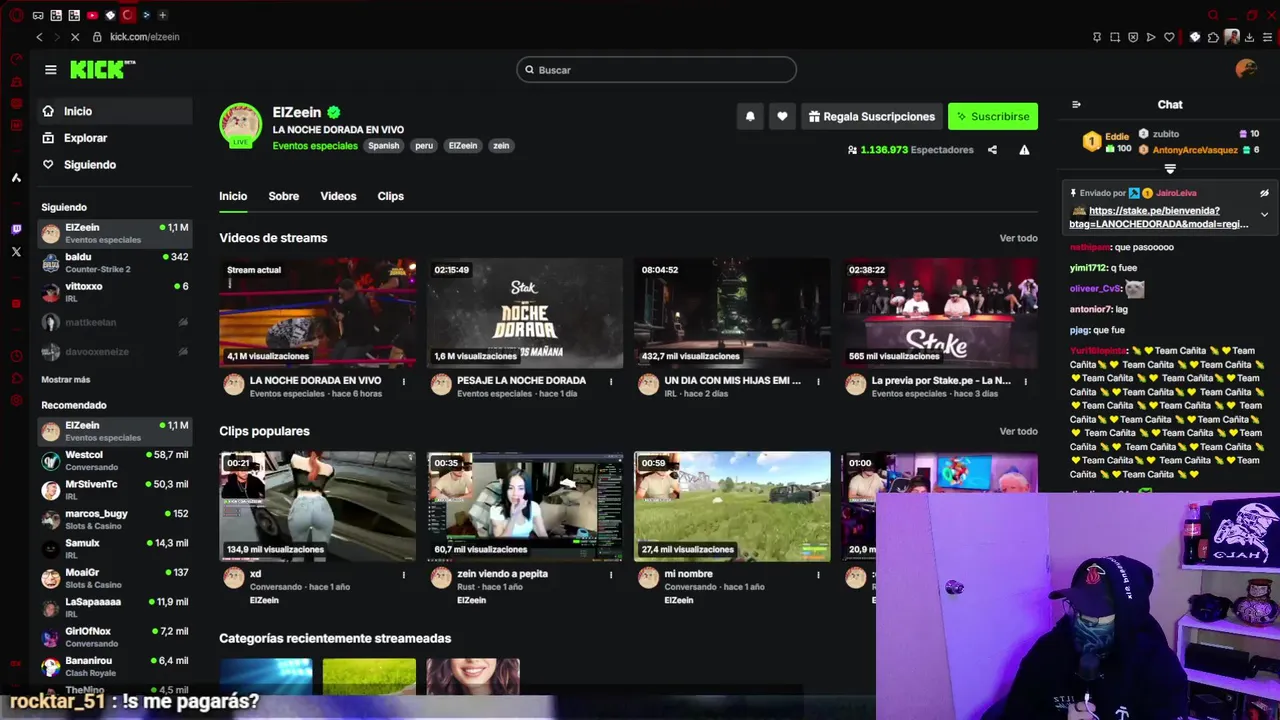Click the green Suscribirse button
Image resolution: width=1280 pixels, height=720 pixels.
coord(993,116)
